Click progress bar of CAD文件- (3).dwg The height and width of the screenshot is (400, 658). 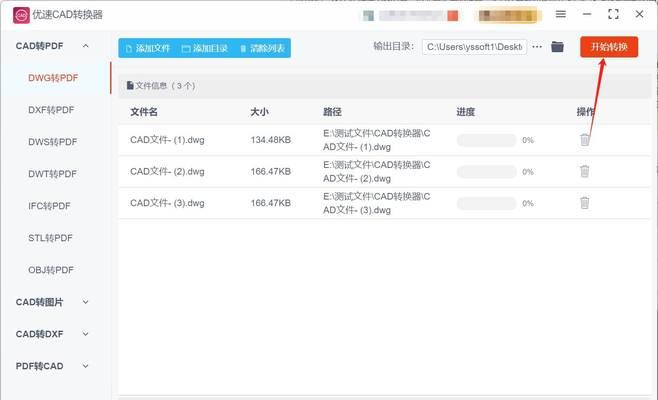pyautogui.click(x=486, y=204)
